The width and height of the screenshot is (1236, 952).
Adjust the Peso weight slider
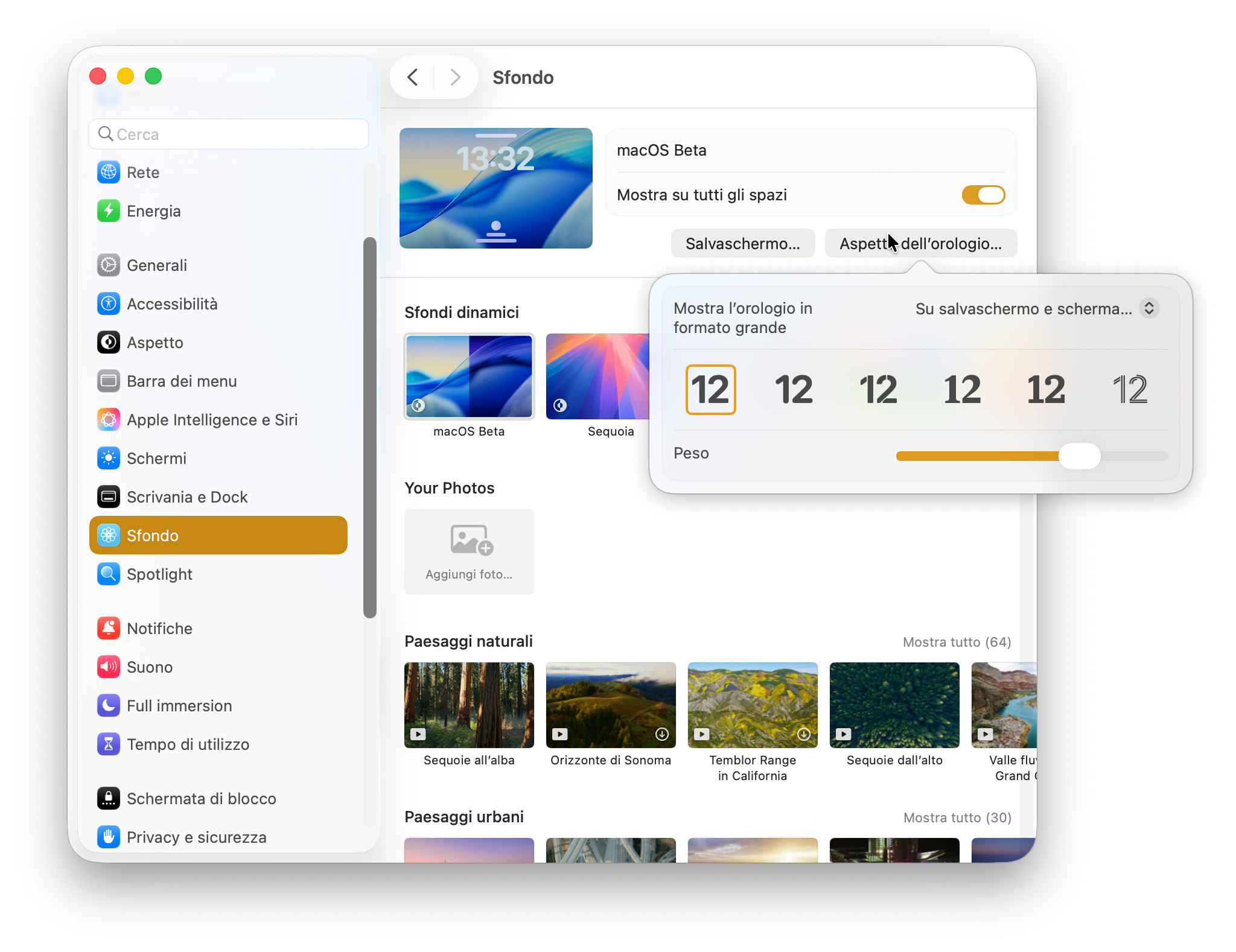click(x=1080, y=457)
